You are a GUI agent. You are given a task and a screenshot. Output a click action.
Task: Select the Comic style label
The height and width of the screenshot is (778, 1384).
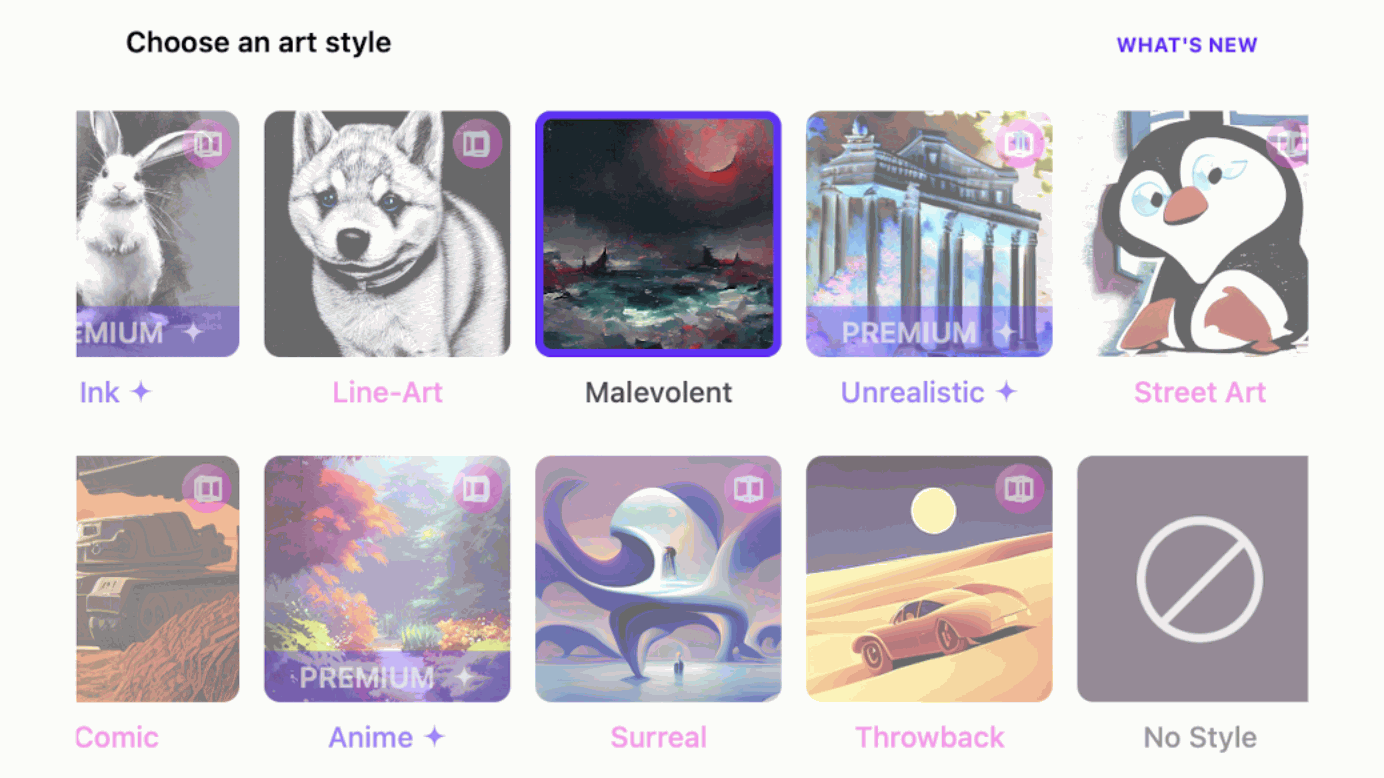(117, 738)
